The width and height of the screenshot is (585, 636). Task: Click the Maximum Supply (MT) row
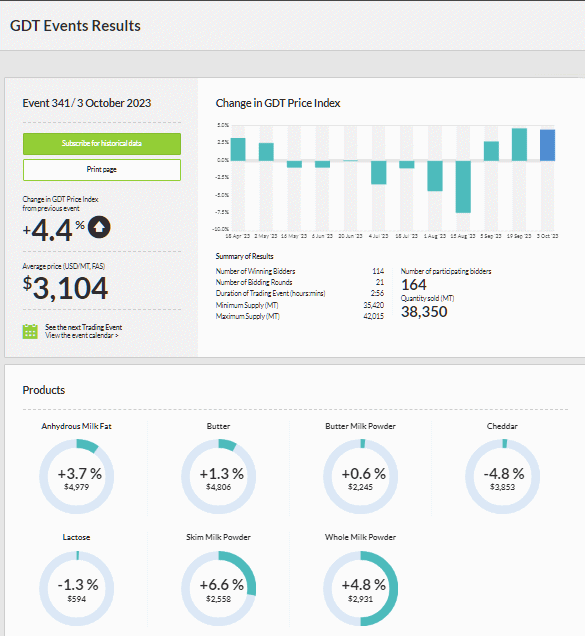pos(300,316)
